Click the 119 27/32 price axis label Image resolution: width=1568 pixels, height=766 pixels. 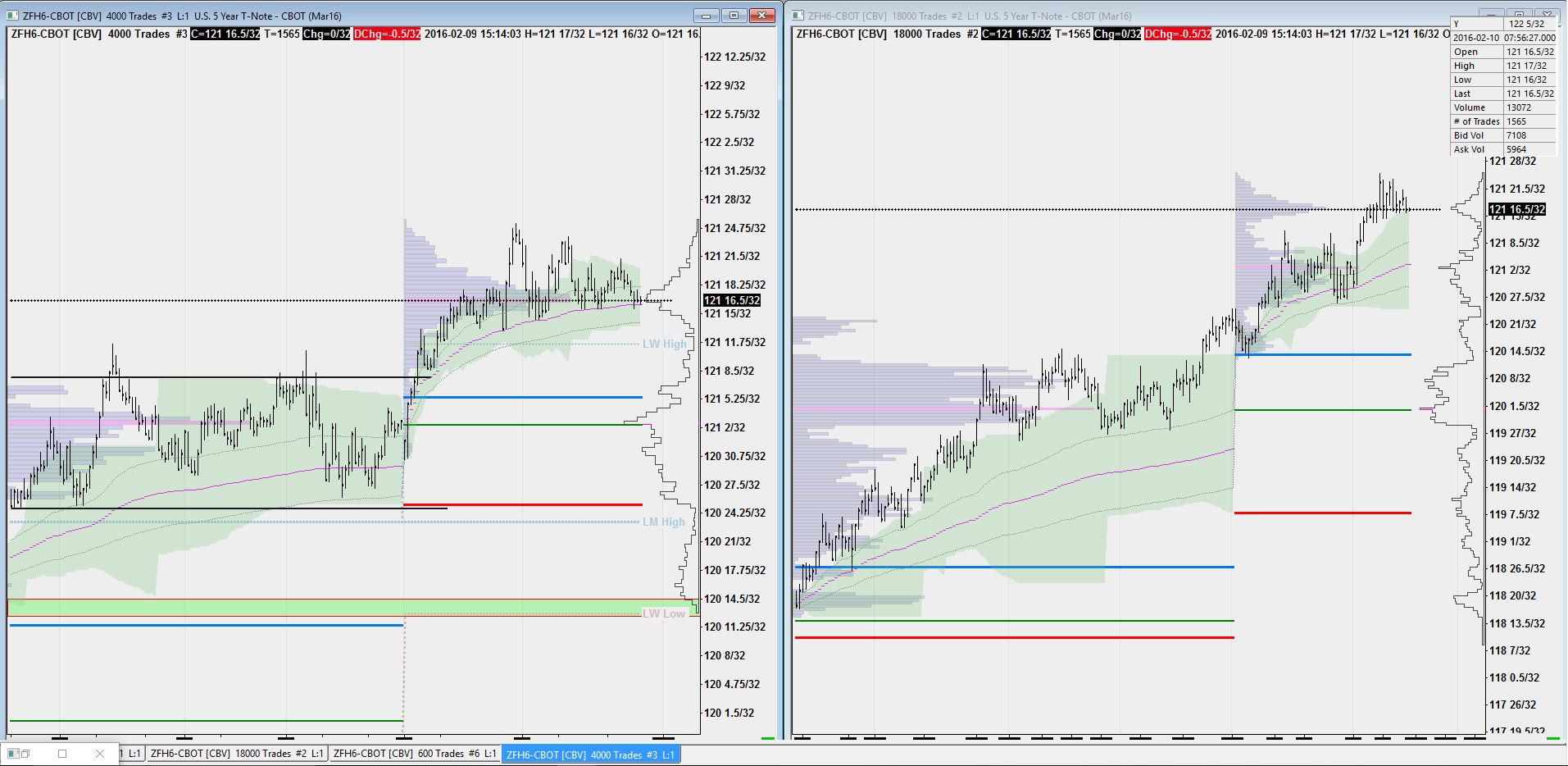[1512, 433]
